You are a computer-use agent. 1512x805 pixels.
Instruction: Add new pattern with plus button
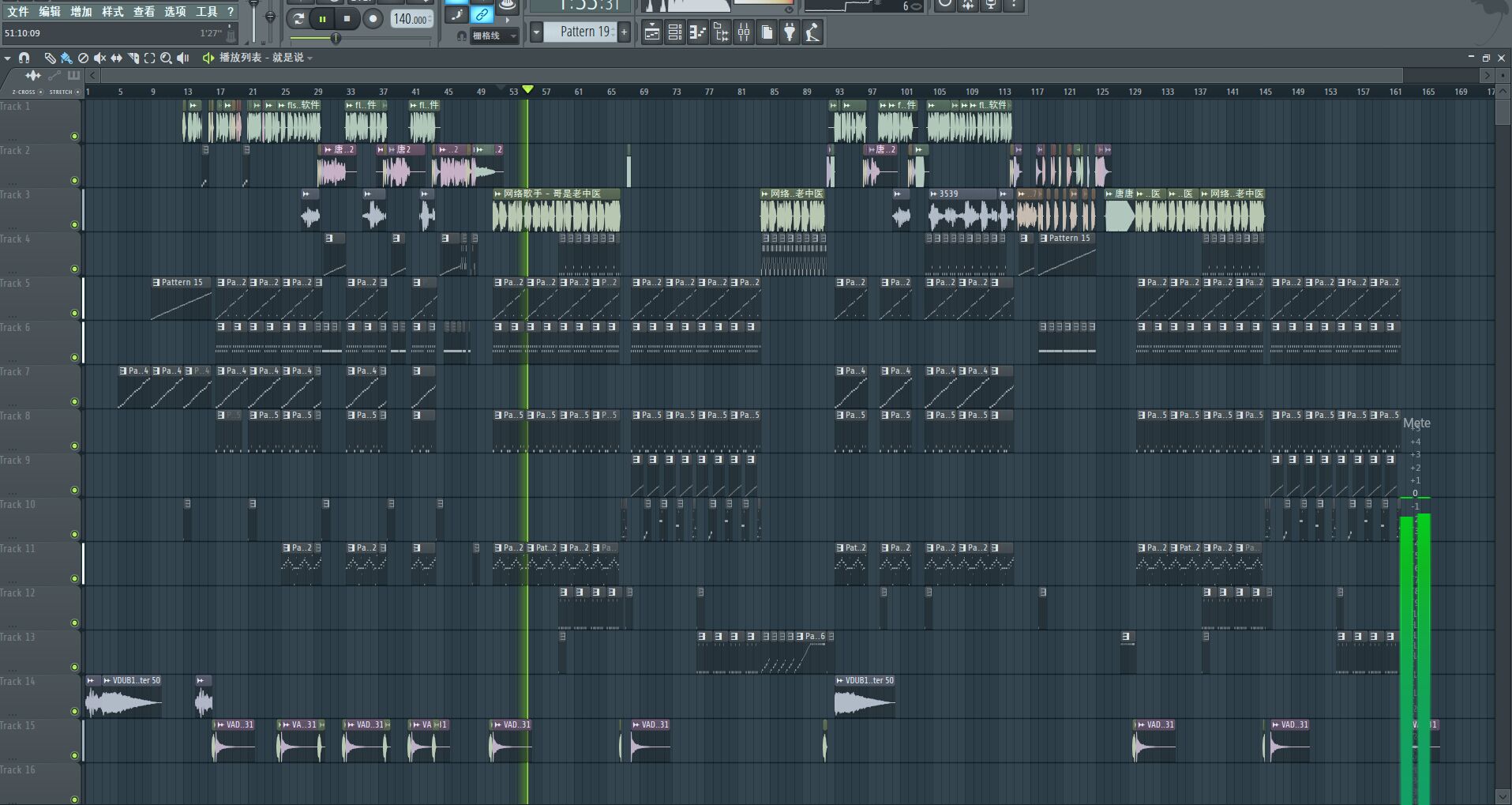coord(624,32)
